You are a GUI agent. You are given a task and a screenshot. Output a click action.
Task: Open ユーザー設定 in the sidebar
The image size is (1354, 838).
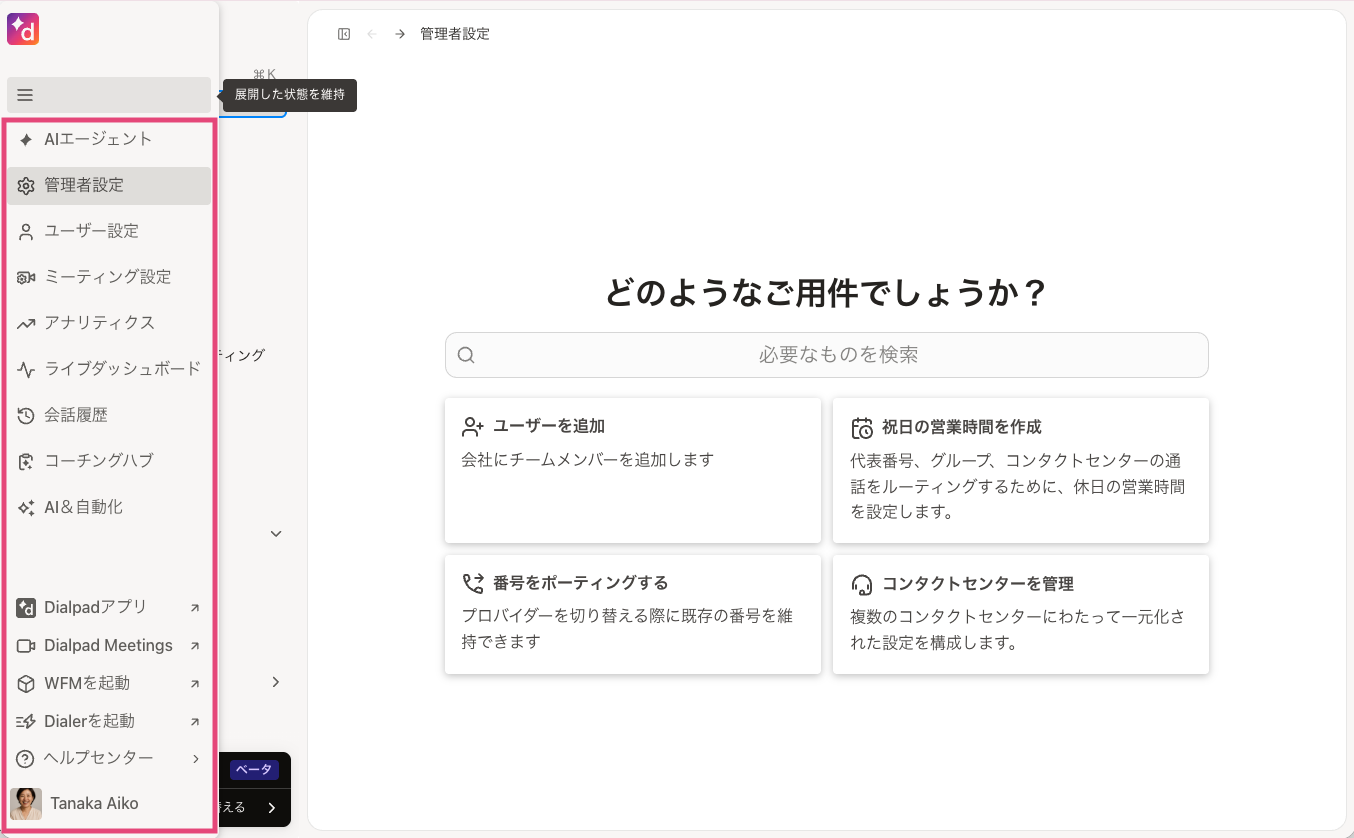pyautogui.click(x=109, y=231)
